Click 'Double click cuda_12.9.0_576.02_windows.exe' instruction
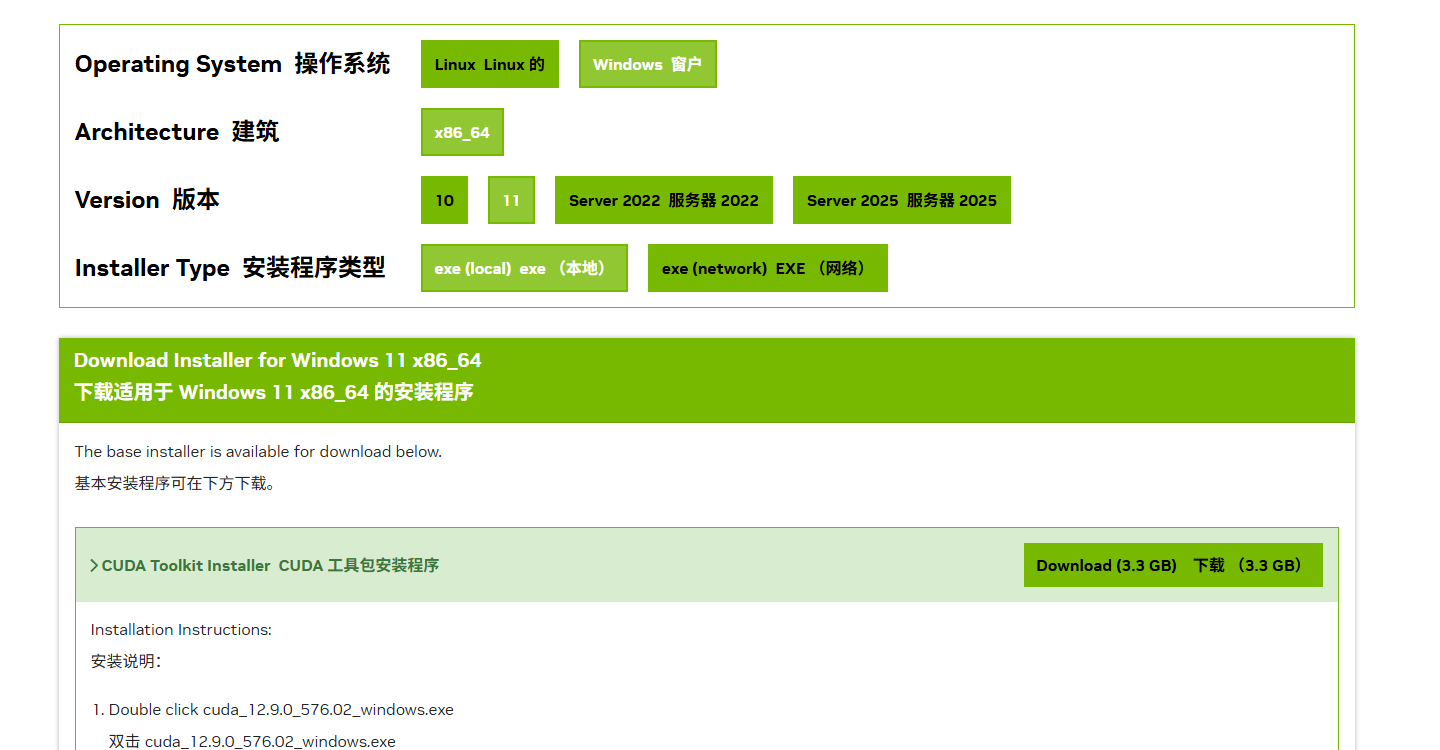 pyautogui.click(x=281, y=710)
